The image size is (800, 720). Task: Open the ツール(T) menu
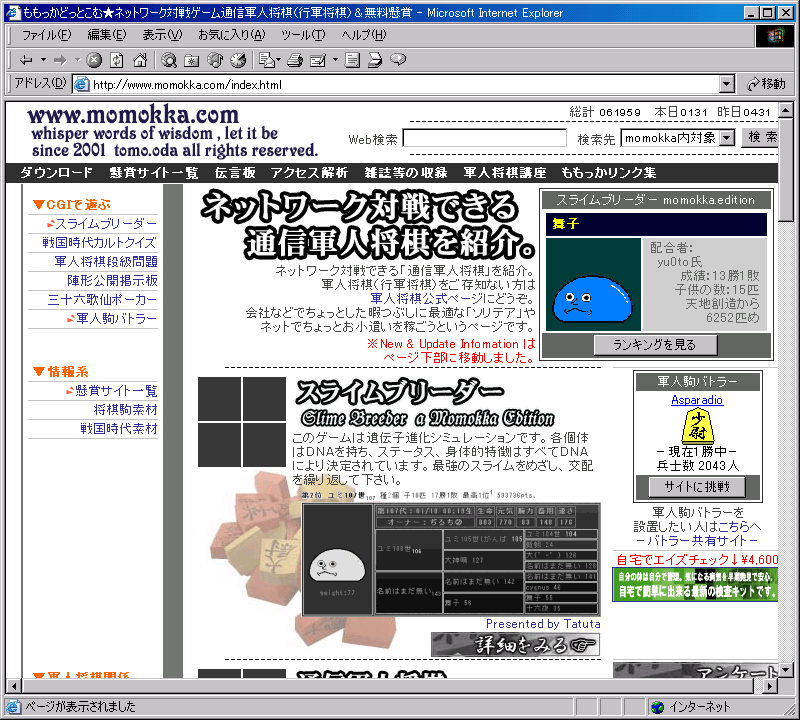(303, 35)
